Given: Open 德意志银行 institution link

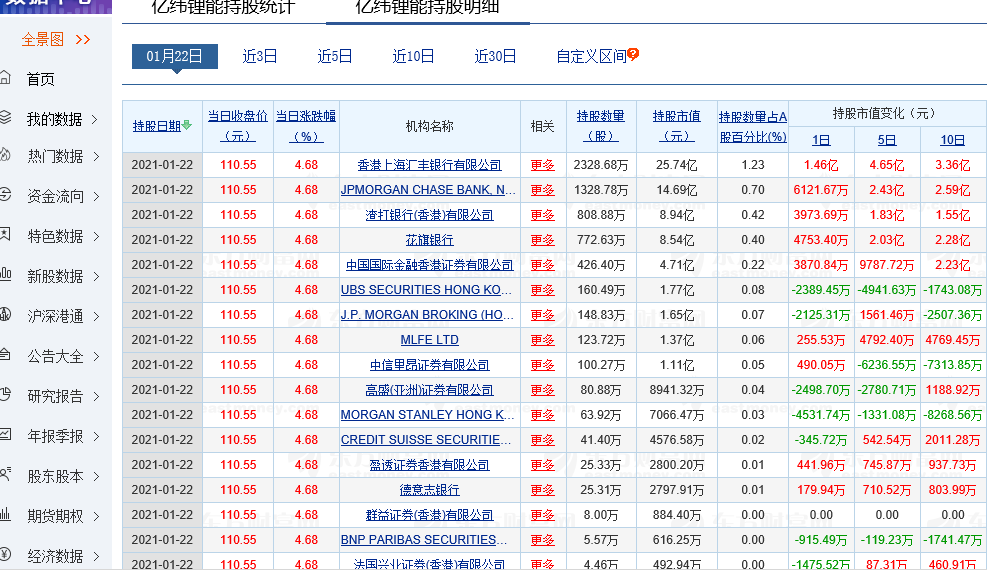Looking at the screenshot, I should tap(429, 490).
